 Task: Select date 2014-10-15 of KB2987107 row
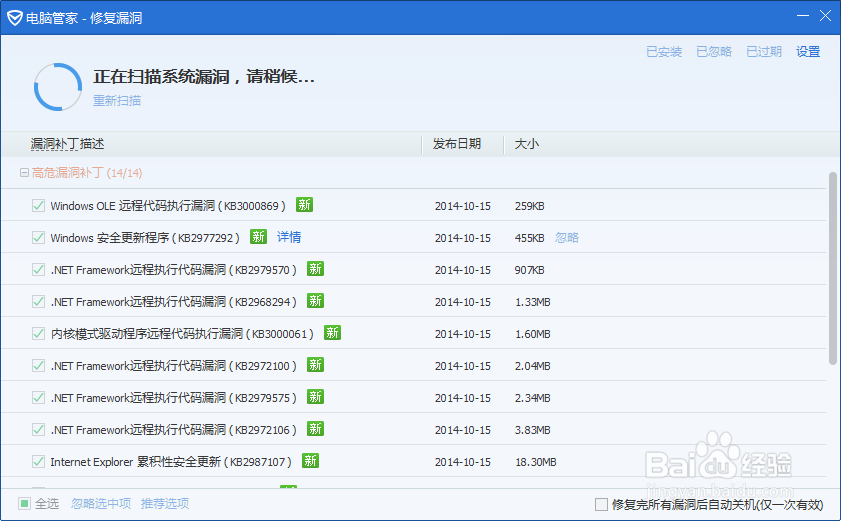(463, 462)
